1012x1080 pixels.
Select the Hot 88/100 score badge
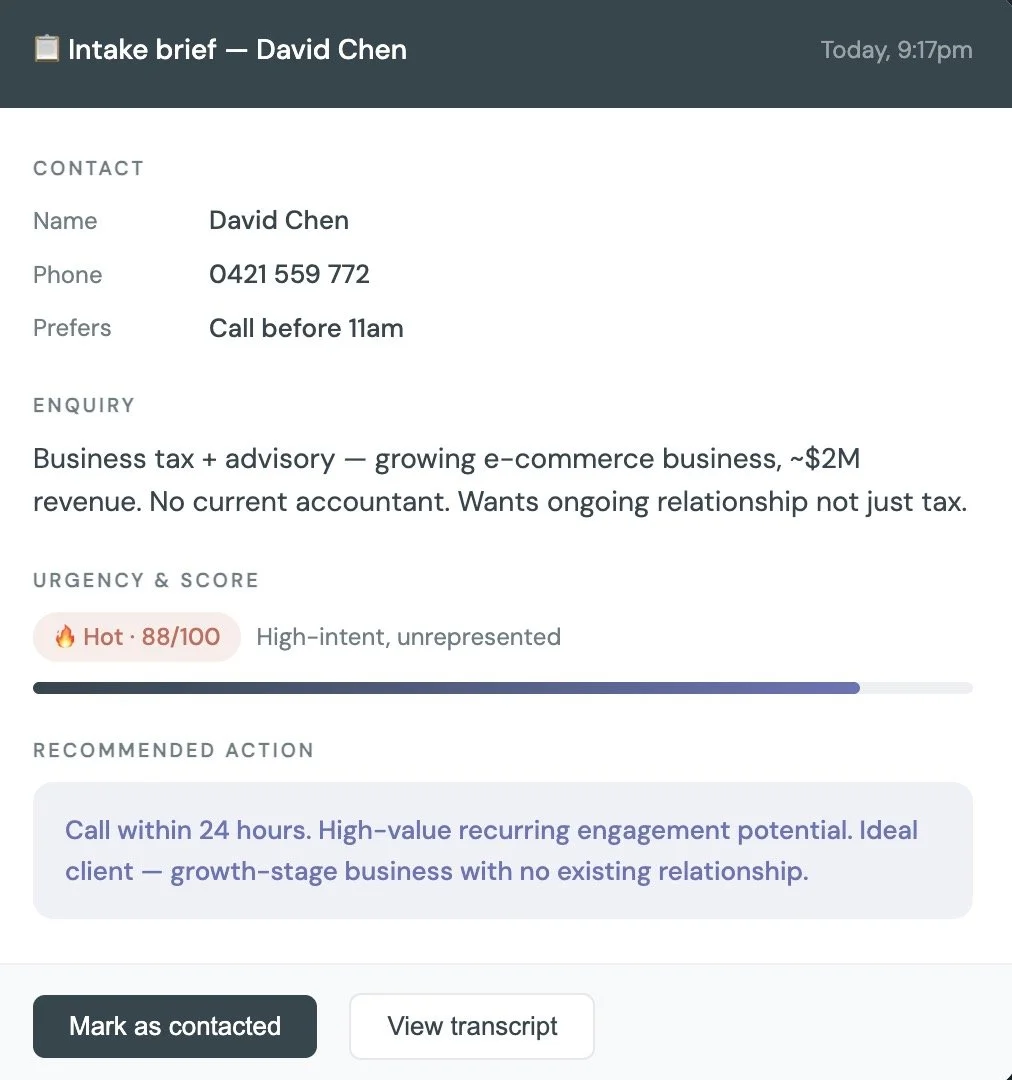click(137, 637)
